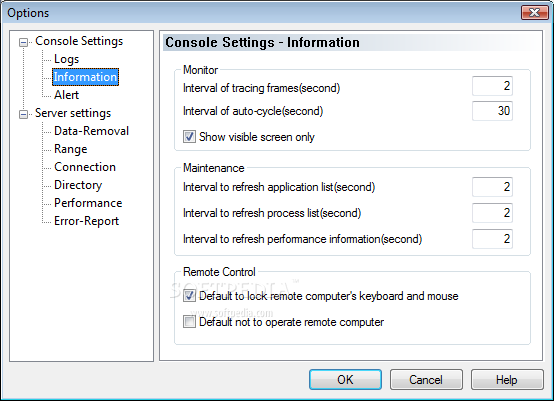This screenshot has height=401, width=554.
Task: Open Error-Report settings
Action: coord(86,221)
